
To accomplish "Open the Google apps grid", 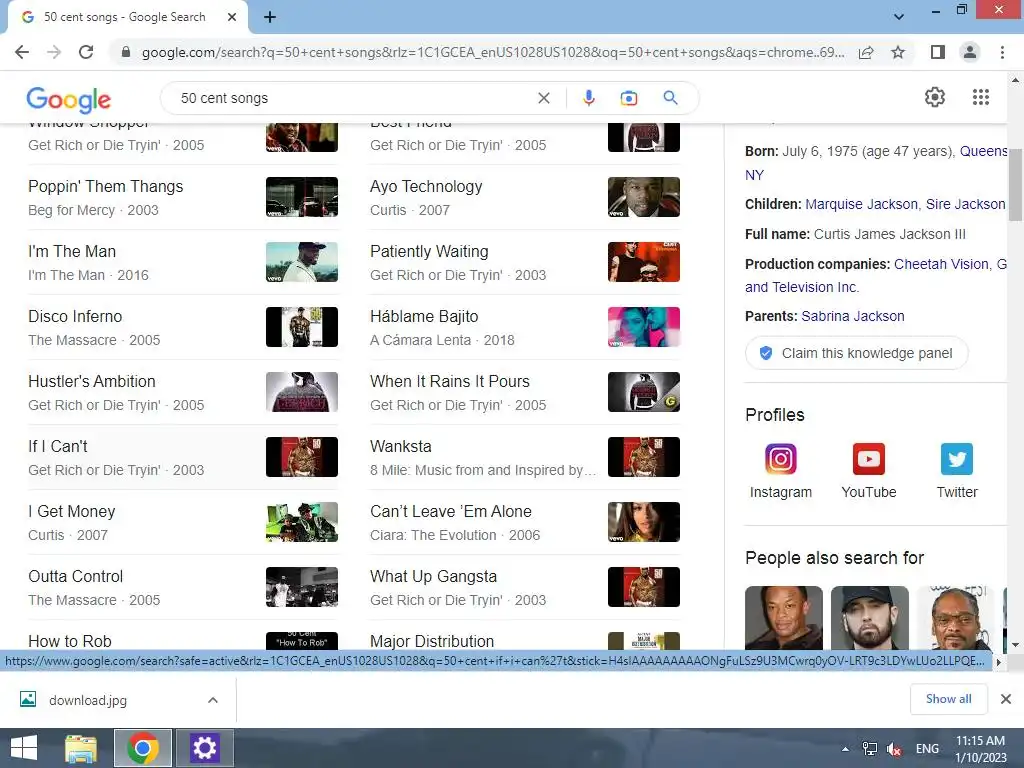I will (x=980, y=97).
